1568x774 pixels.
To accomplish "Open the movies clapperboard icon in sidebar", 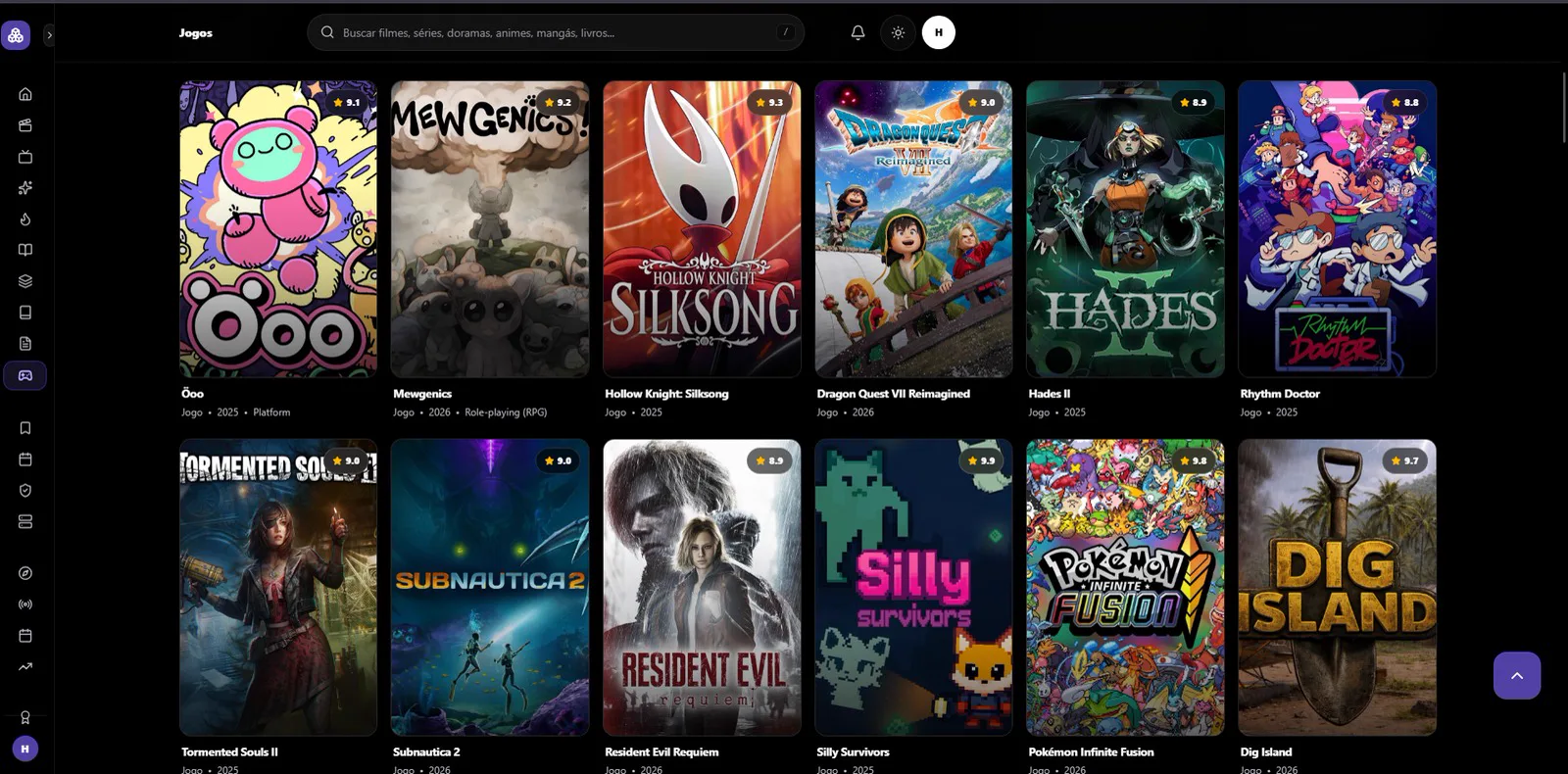I will (x=25, y=125).
